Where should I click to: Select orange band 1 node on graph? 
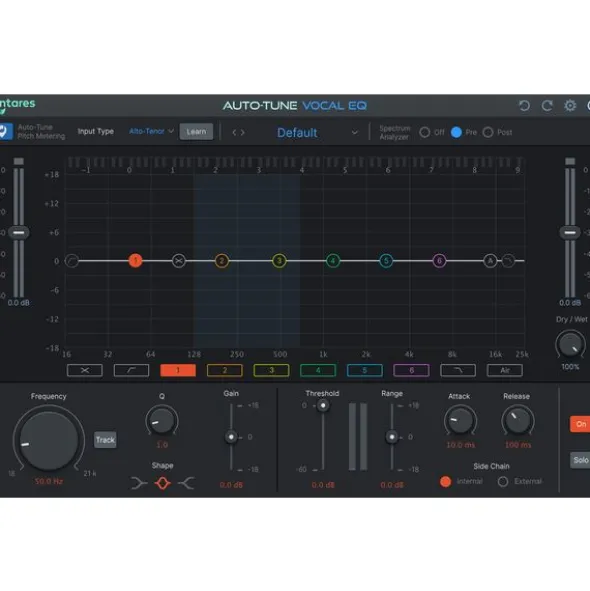[135, 260]
